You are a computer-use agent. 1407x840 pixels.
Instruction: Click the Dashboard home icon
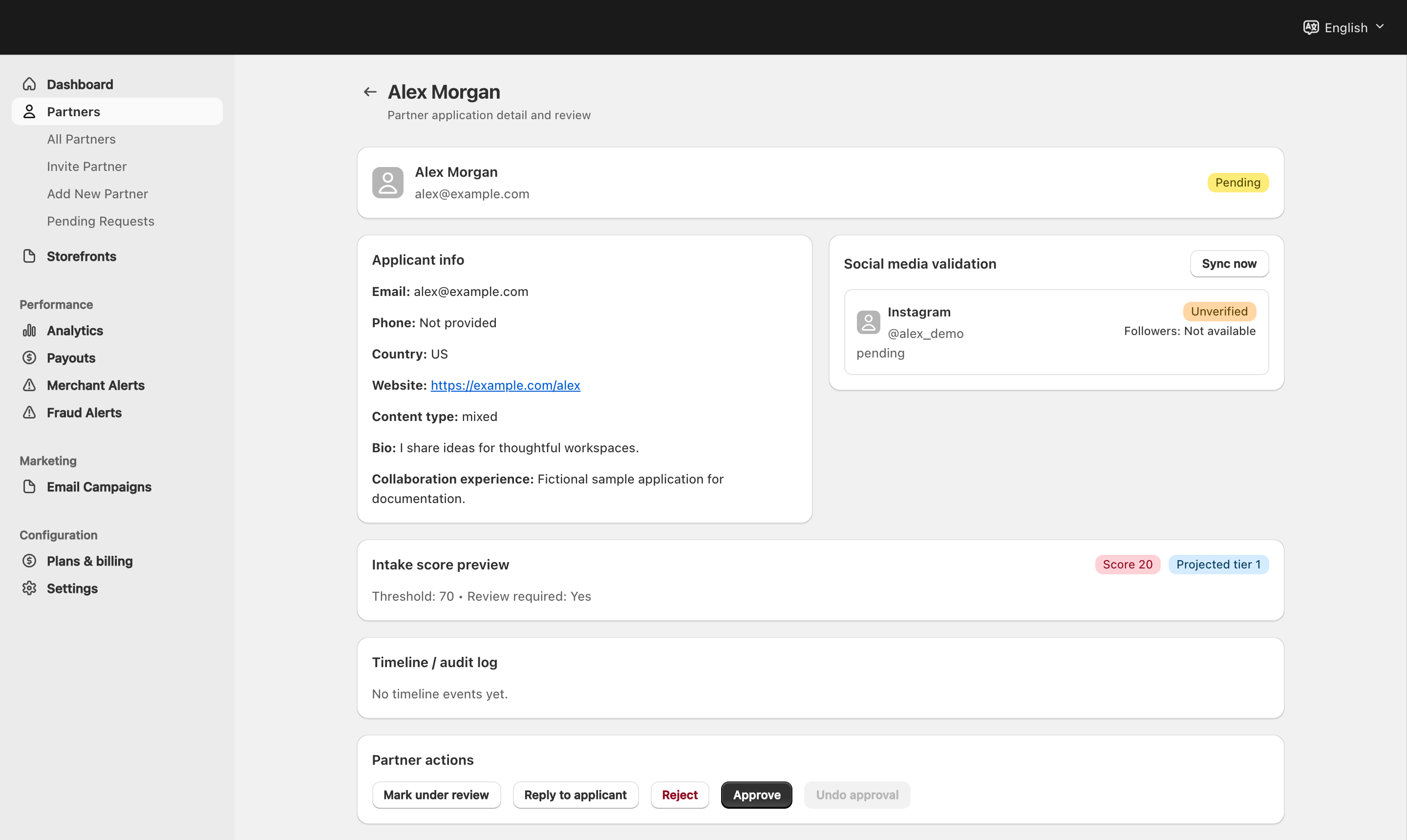point(29,84)
